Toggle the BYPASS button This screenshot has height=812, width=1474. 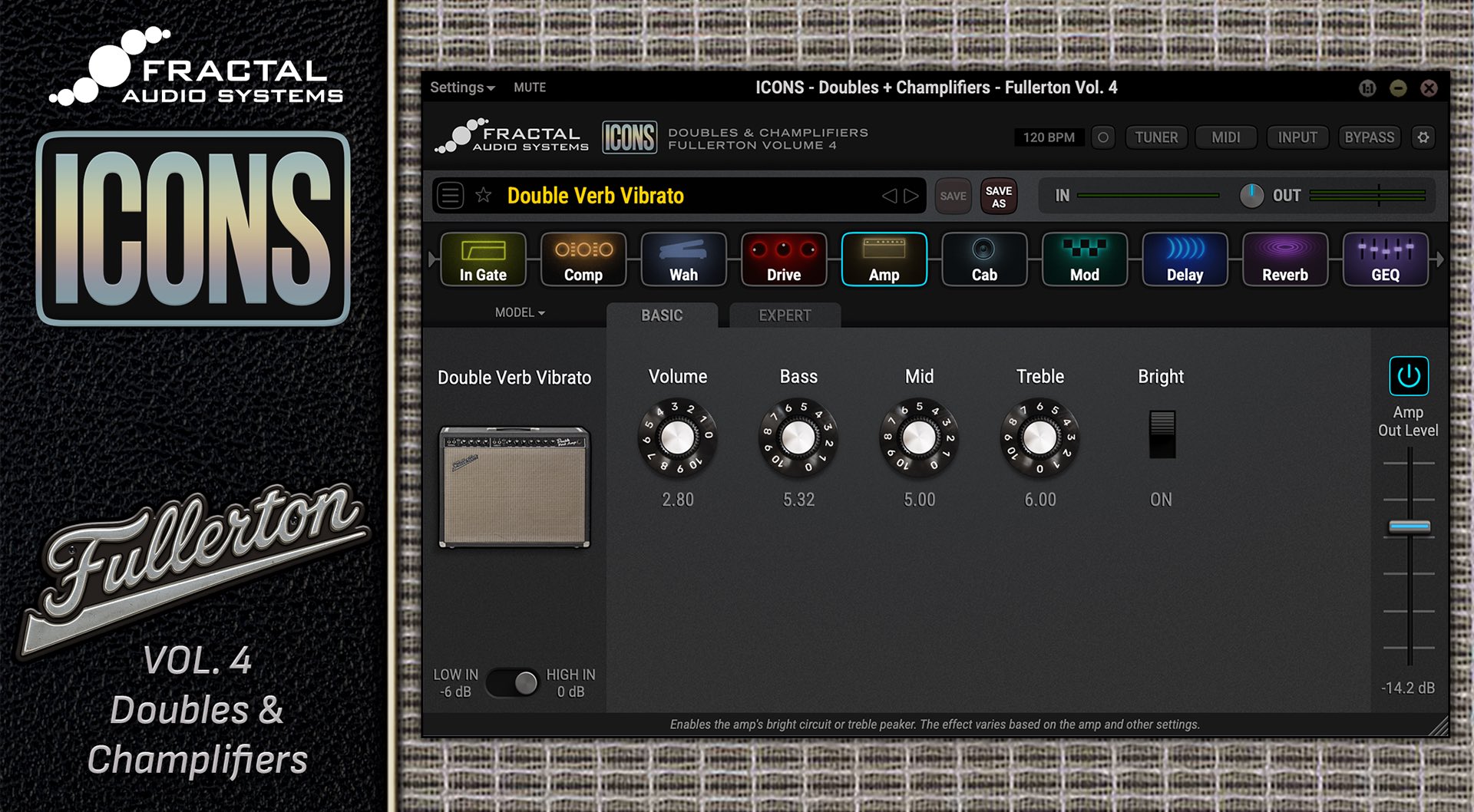click(x=1370, y=137)
